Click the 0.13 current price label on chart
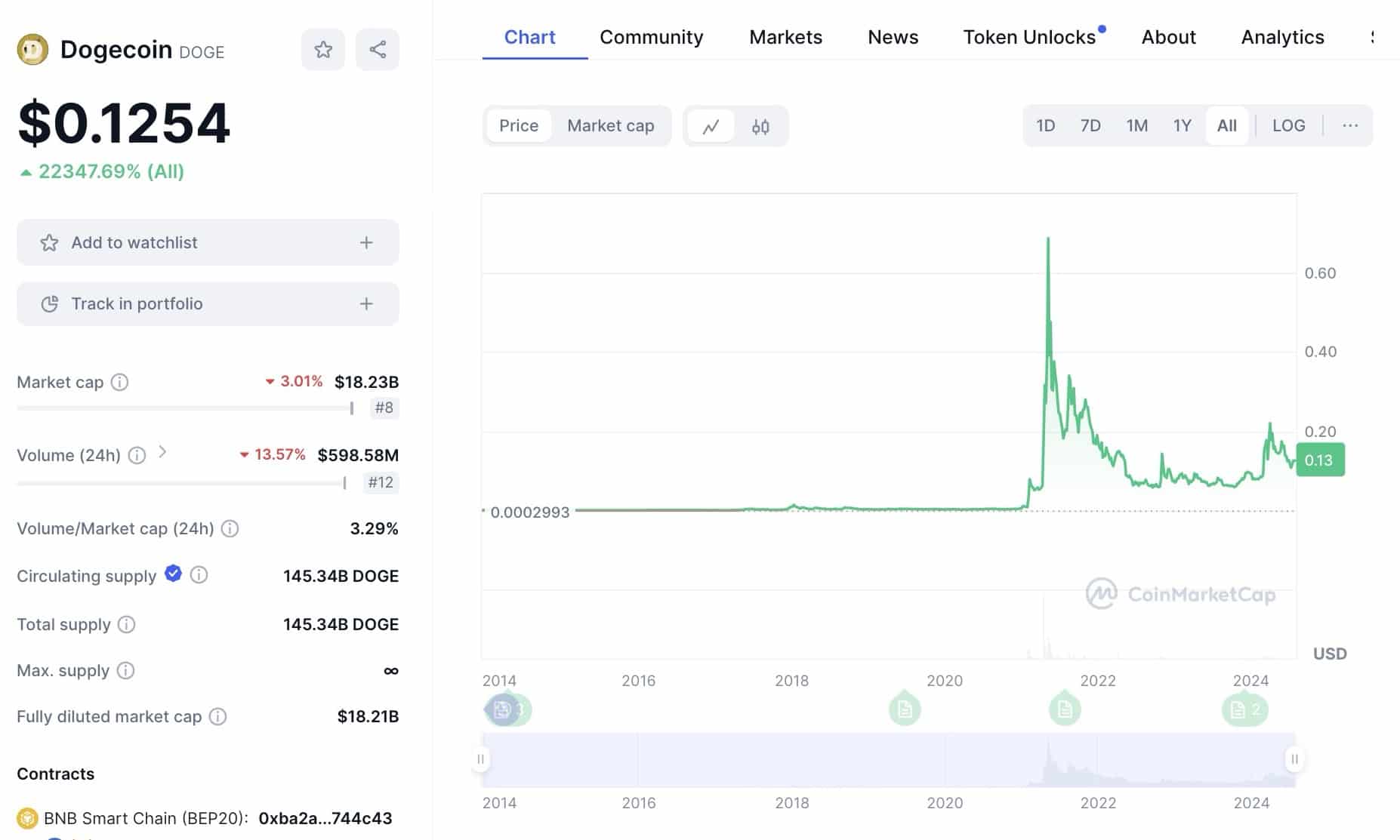The height and width of the screenshot is (840, 1400). click(x=1320, y=460)
